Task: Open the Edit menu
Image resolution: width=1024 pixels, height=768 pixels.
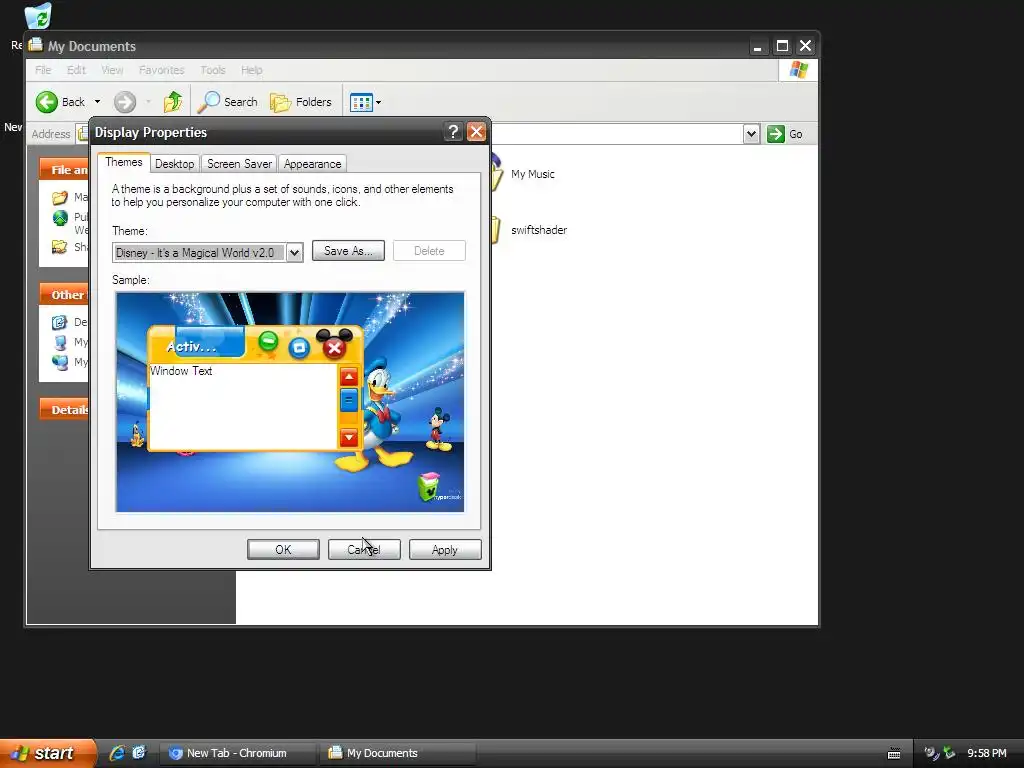Action: click(76, 70)
